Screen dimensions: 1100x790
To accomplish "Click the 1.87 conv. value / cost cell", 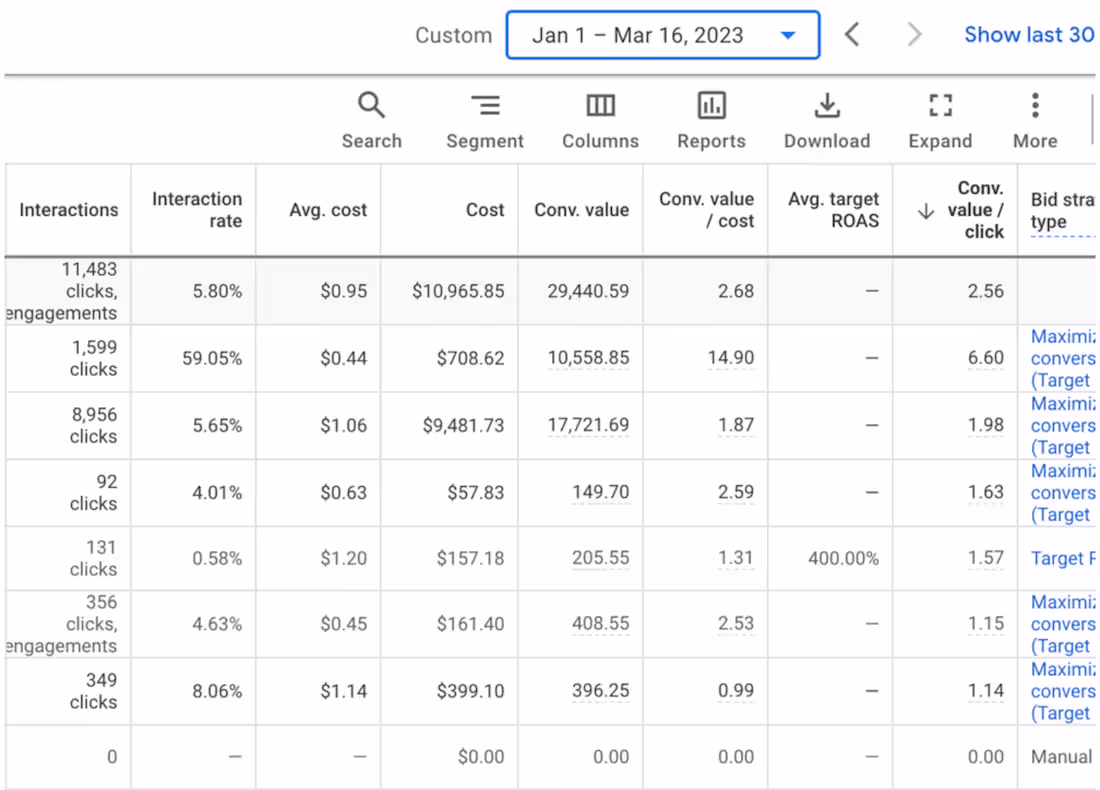I will tap(736, 425).
